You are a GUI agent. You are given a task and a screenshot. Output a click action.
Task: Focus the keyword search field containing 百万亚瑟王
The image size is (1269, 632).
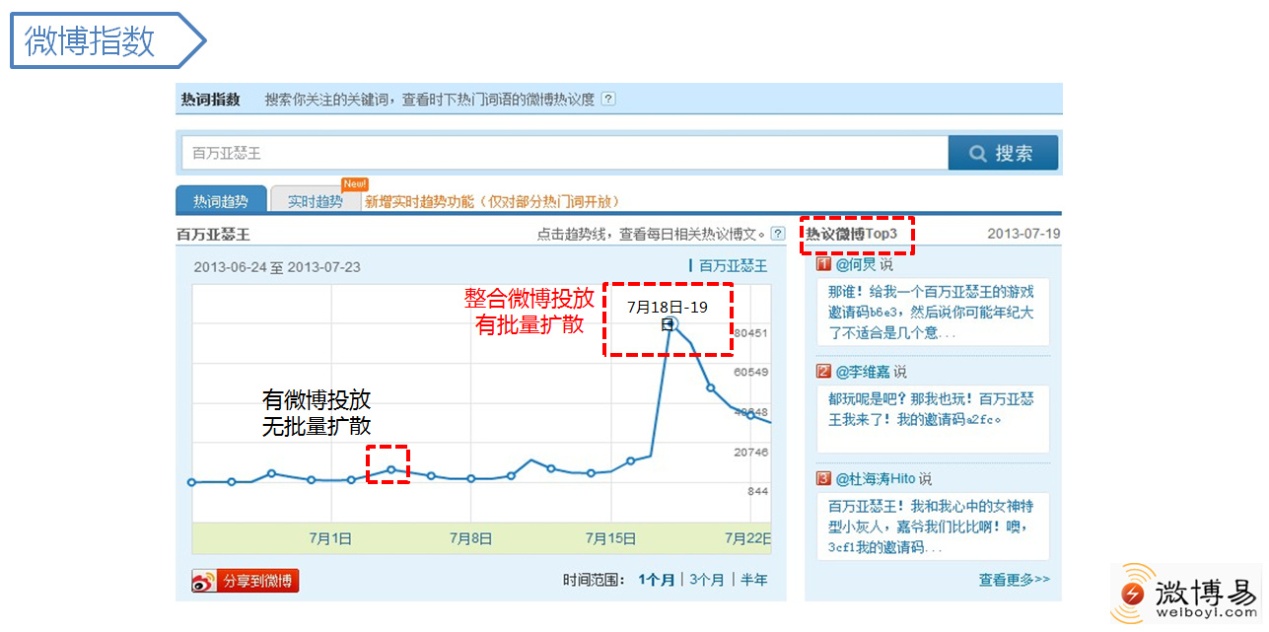pyautogui.click(x=565, y=153)
